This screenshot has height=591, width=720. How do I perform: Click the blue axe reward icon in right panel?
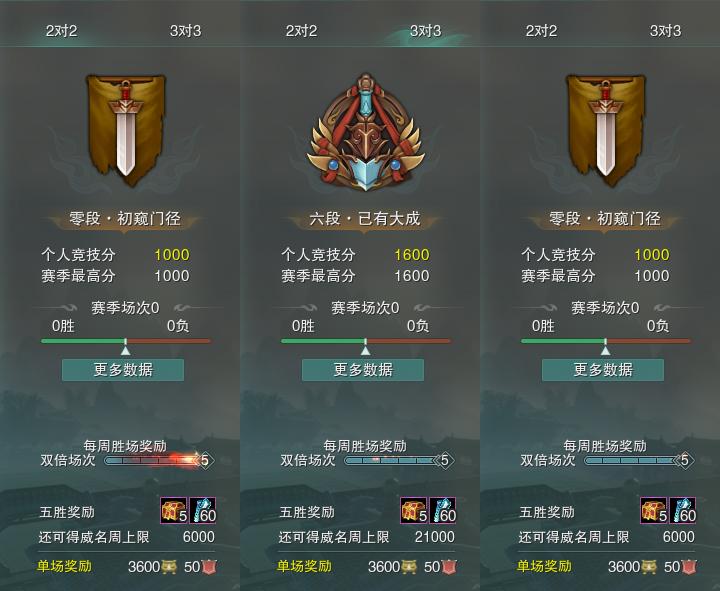683,510
